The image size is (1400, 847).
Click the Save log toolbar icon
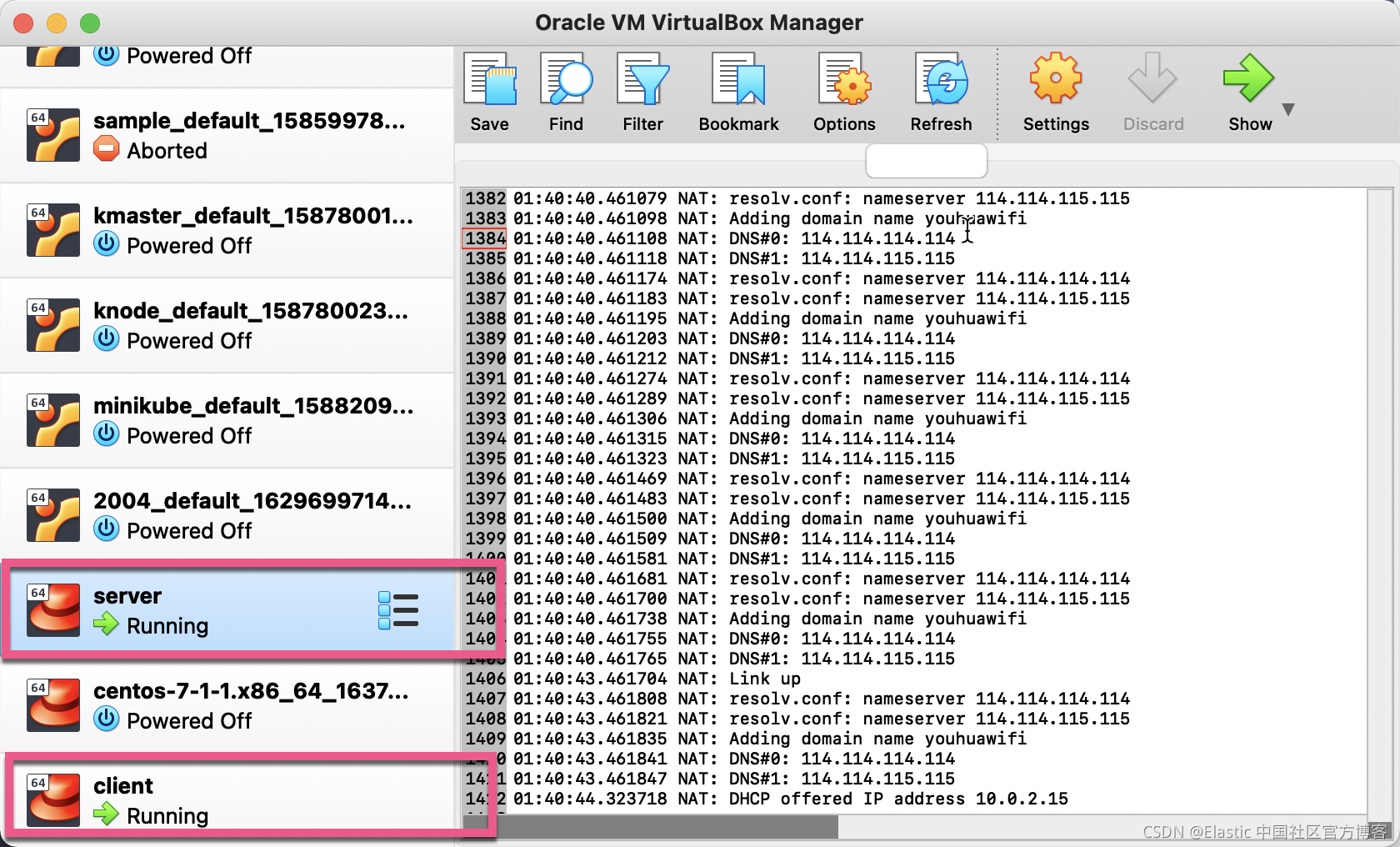pyautogui.click(x=490, y=79)
